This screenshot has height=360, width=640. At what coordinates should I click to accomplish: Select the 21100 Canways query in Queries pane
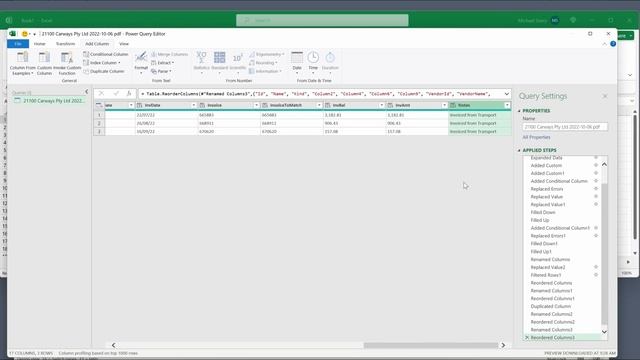(49, 101)
